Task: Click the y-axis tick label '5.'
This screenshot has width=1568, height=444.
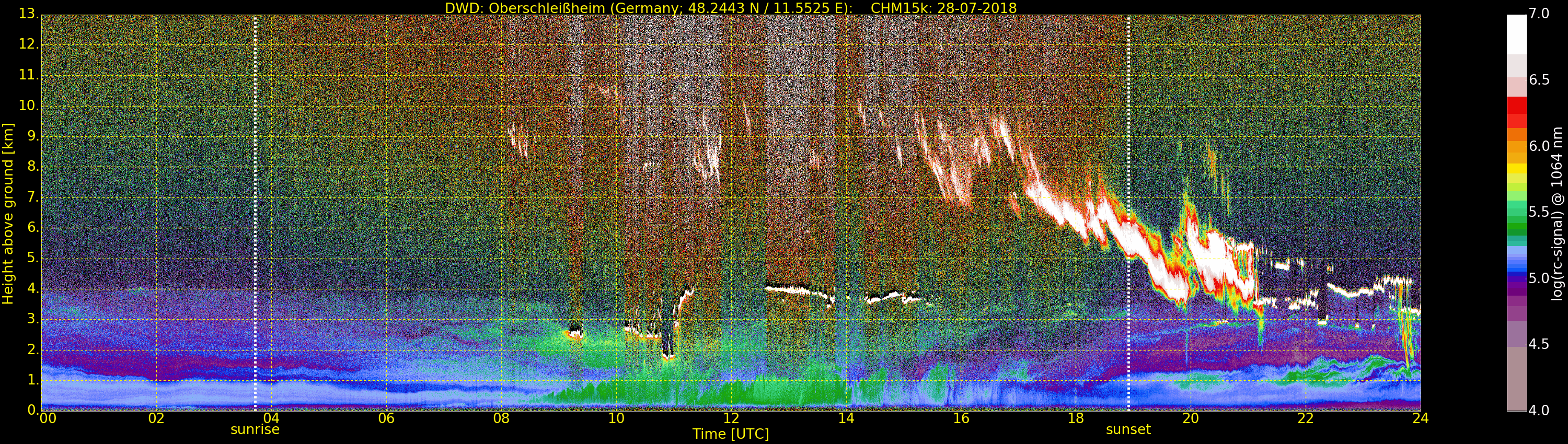Action: pyautogui.click(x=32, y=258)
